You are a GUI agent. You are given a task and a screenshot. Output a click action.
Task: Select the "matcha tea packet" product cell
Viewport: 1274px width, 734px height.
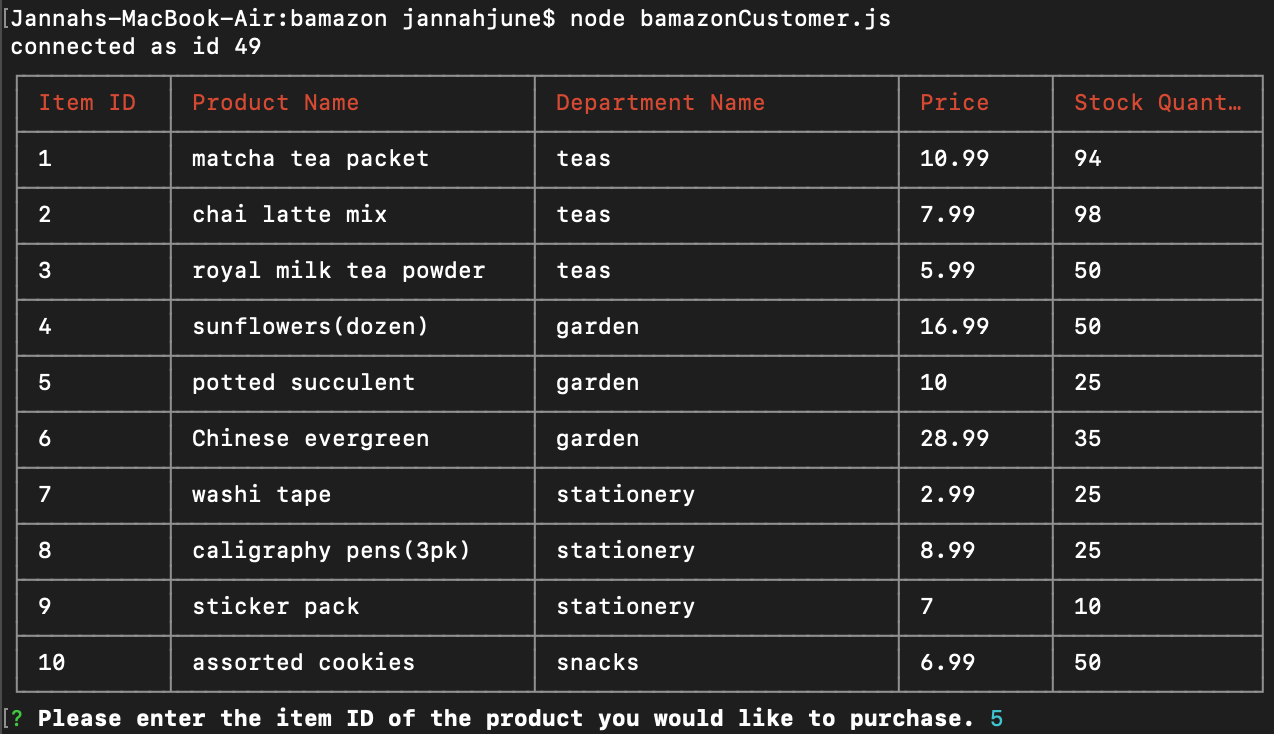click(310, 159)
